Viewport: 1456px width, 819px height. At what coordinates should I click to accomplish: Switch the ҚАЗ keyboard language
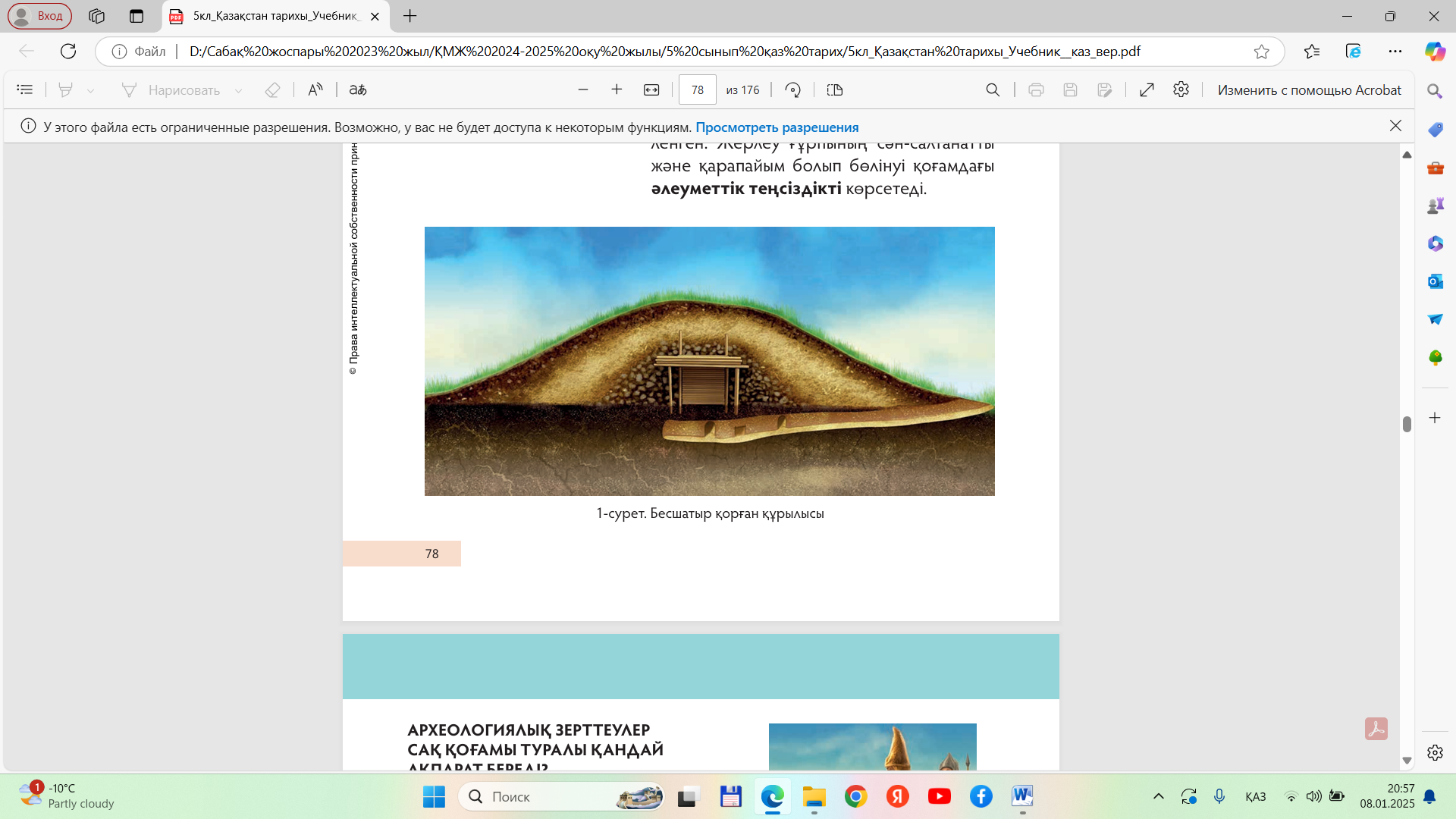coord(1256,796)
